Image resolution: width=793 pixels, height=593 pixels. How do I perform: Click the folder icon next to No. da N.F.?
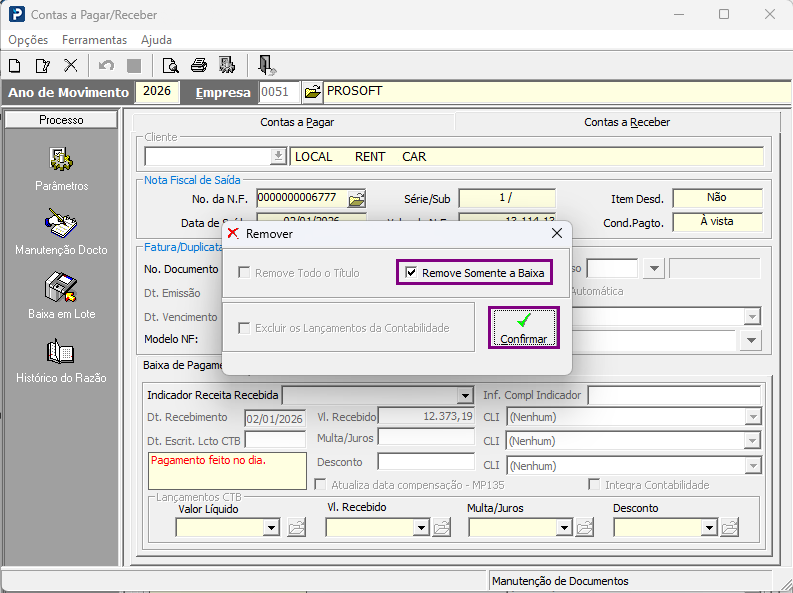357,199
